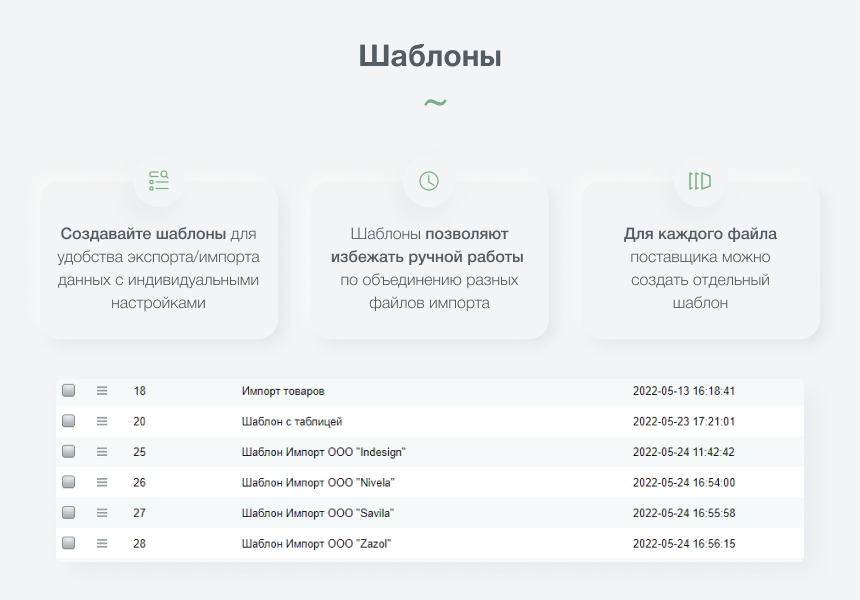Click the clock icon on the middle card

tap(429, 181)
